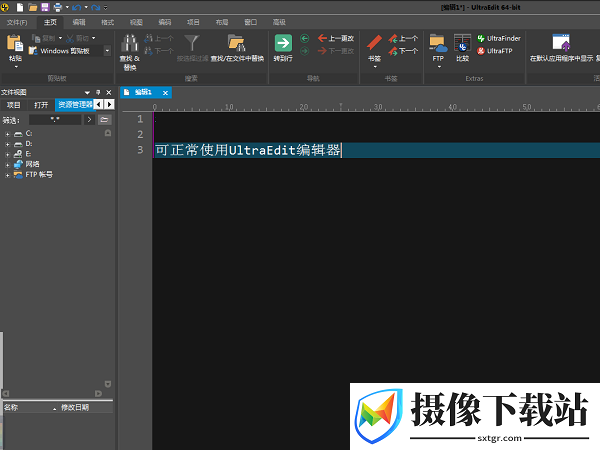The height and width of the screenshot is (450, 600).
Task: Open the bookmark dropdown arrow
Action: (375, 67)
